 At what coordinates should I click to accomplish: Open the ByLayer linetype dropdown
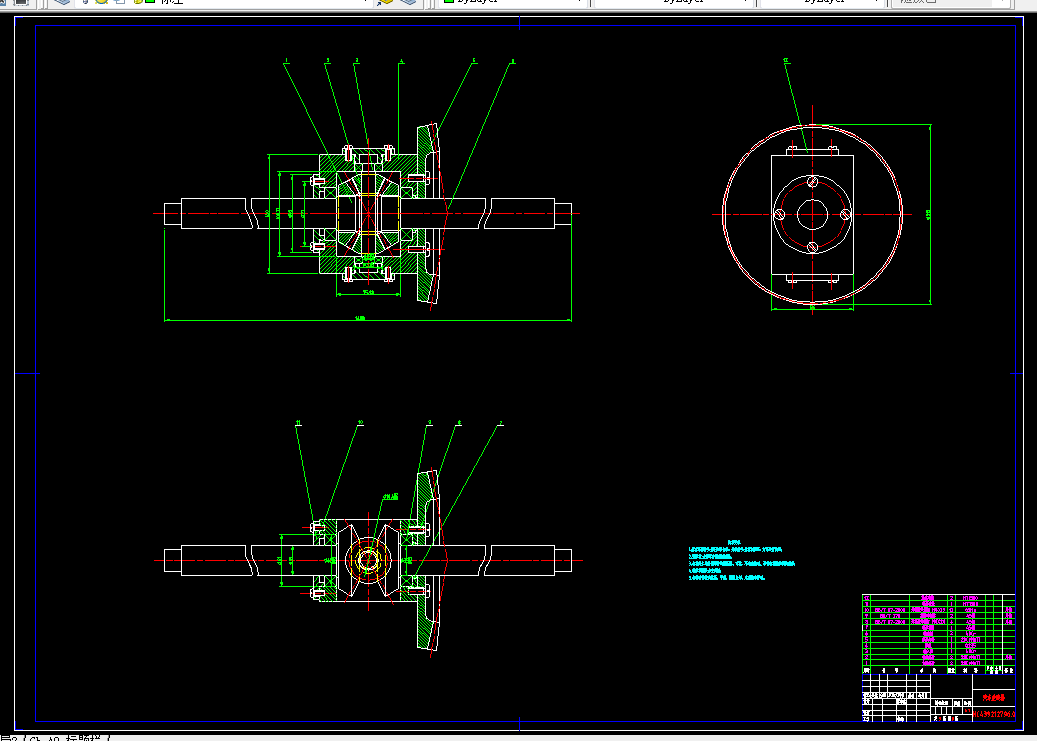point(674,2)
